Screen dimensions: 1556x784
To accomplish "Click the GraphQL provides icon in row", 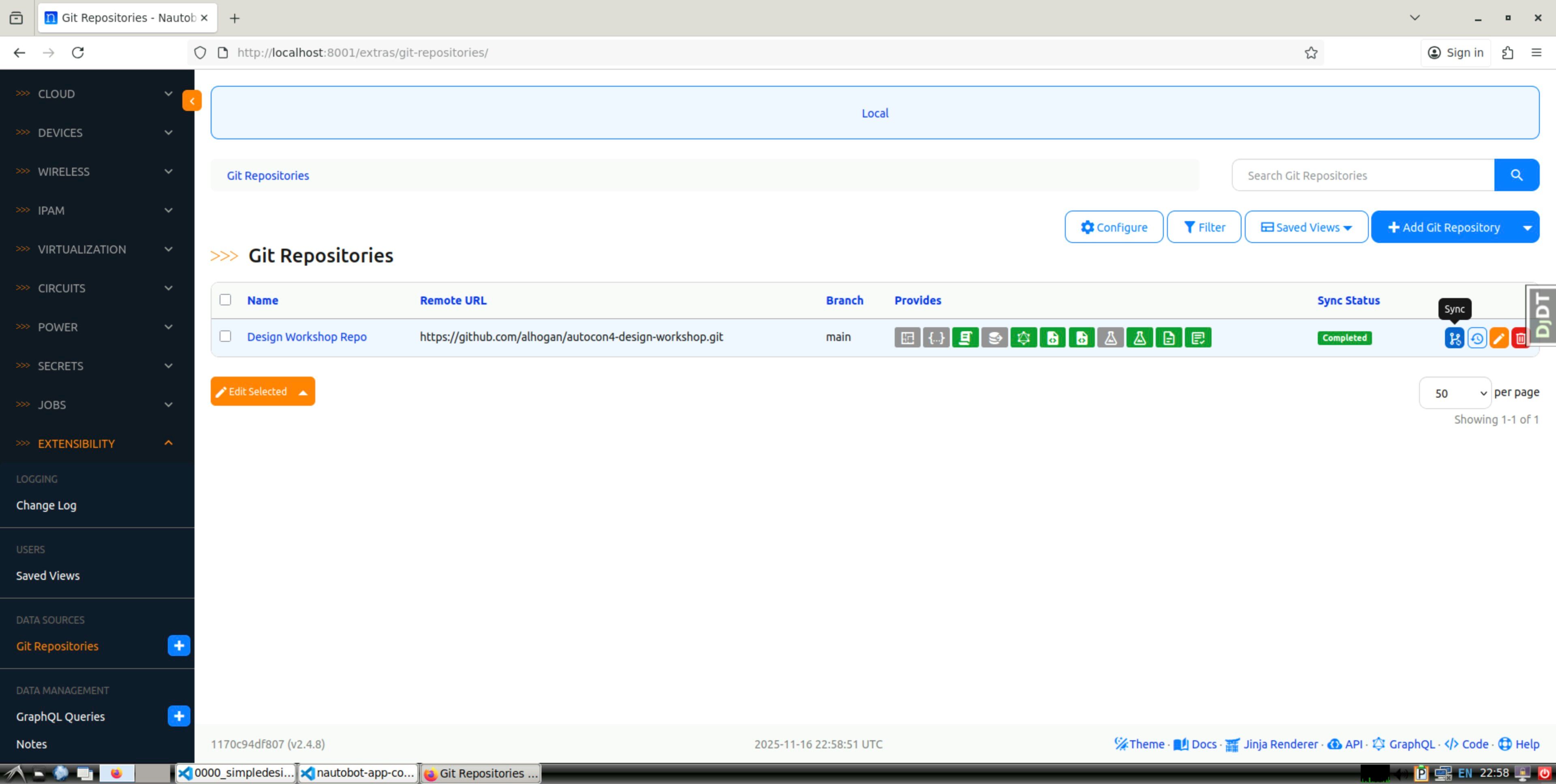I will (x=1023, y=338).
